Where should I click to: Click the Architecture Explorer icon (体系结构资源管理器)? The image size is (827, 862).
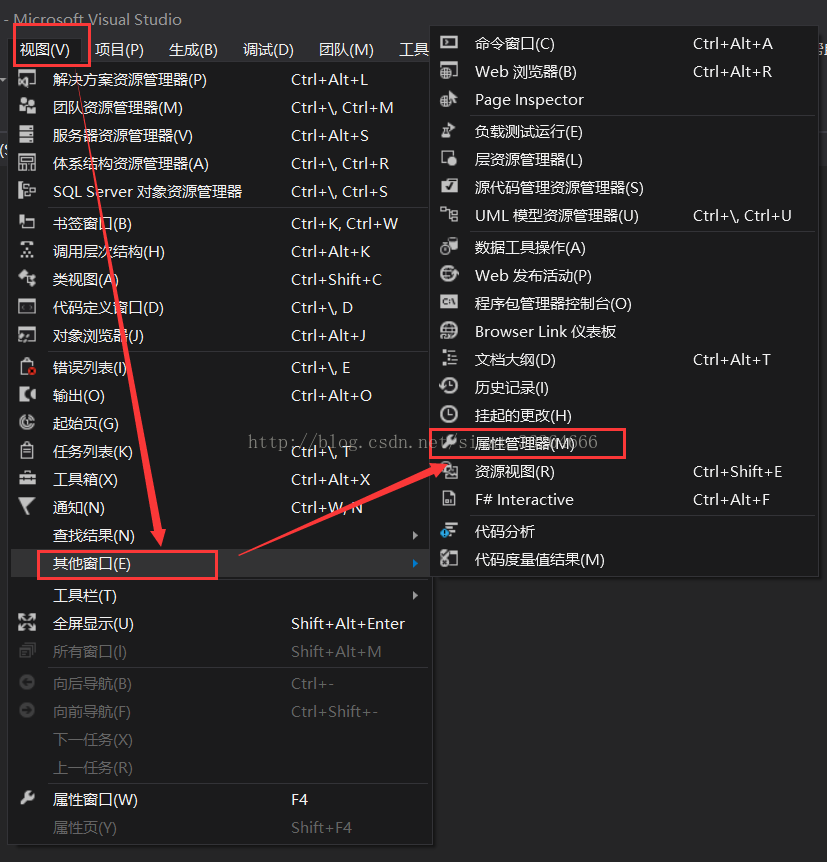(27, 163)
